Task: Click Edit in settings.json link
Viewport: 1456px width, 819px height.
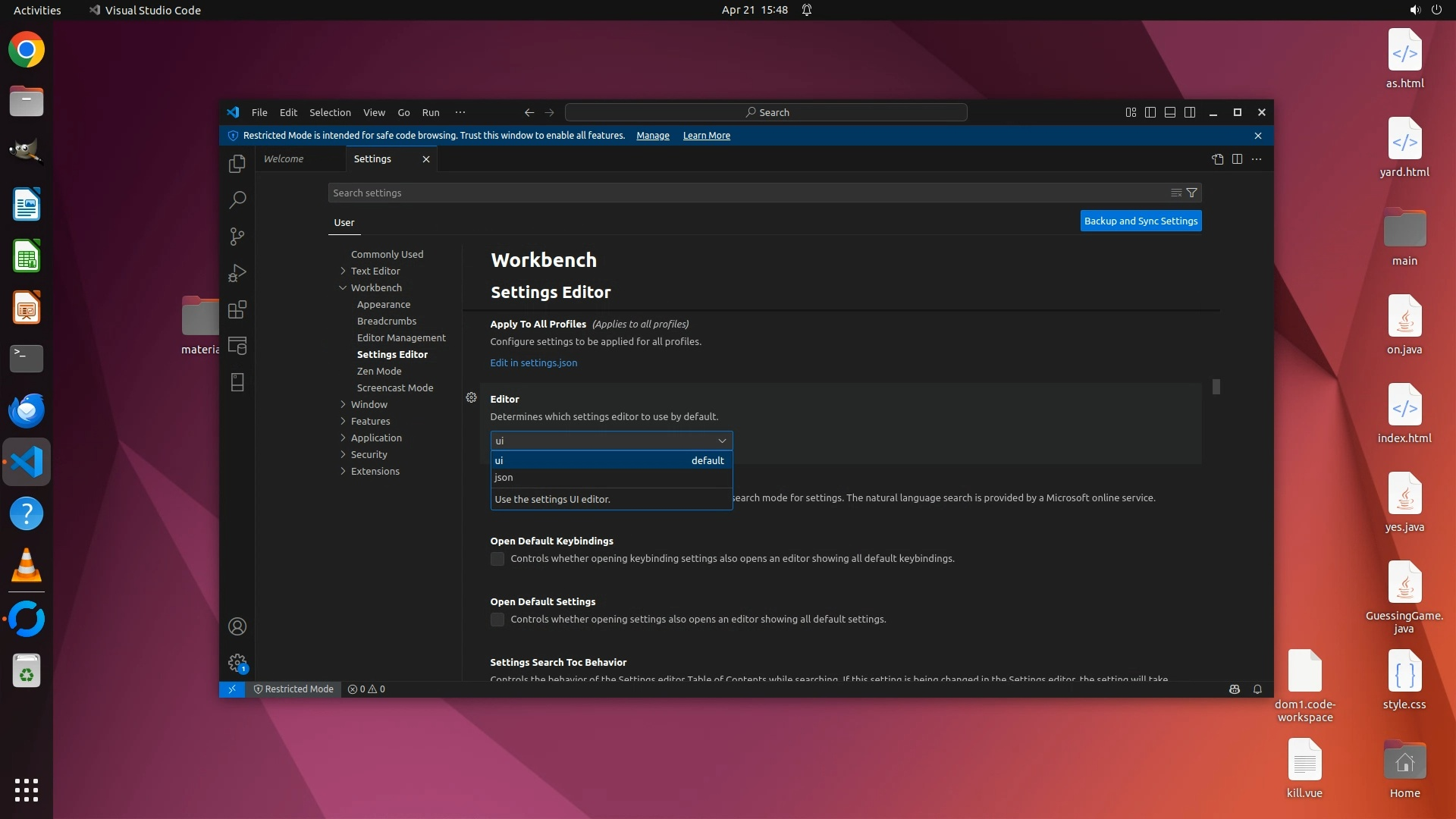Action: pyautogui.click(x=533, y=362)
